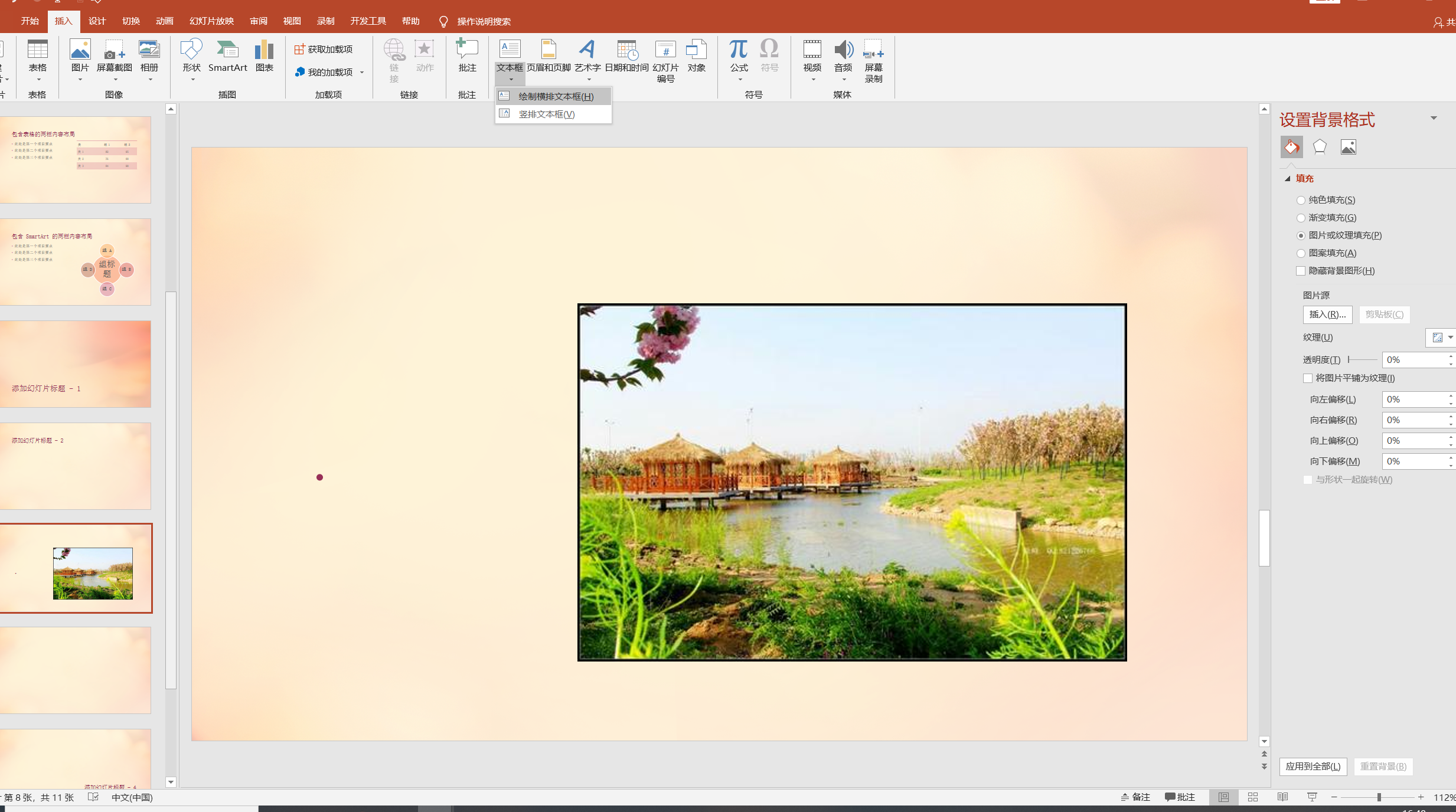Open 页眉和页脚 header and footer
The height and width of the screenshot is (812, 1456).
[x=549, y=57]
